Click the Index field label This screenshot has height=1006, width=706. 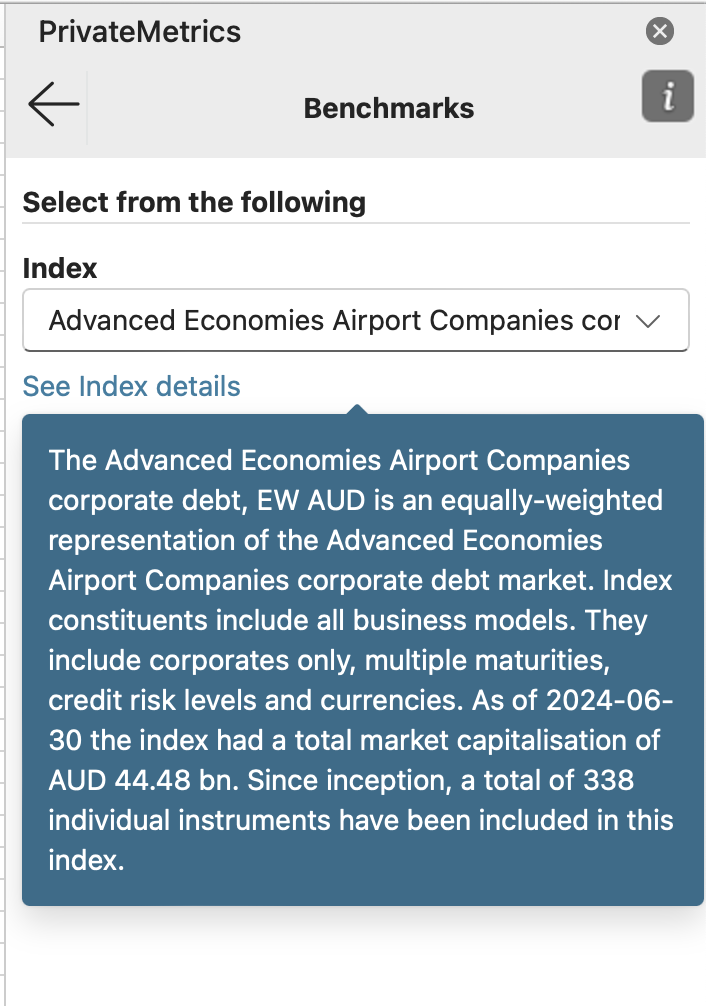coord(60,268)
